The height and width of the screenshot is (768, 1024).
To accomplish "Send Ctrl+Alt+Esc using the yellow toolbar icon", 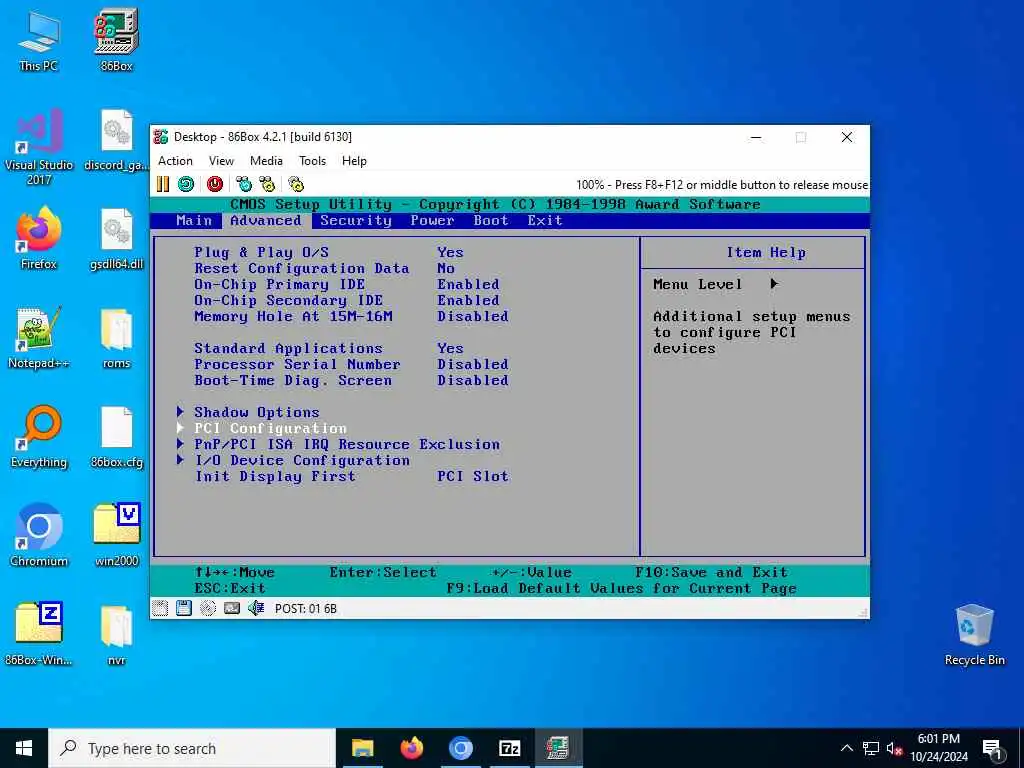I will 267,184.
